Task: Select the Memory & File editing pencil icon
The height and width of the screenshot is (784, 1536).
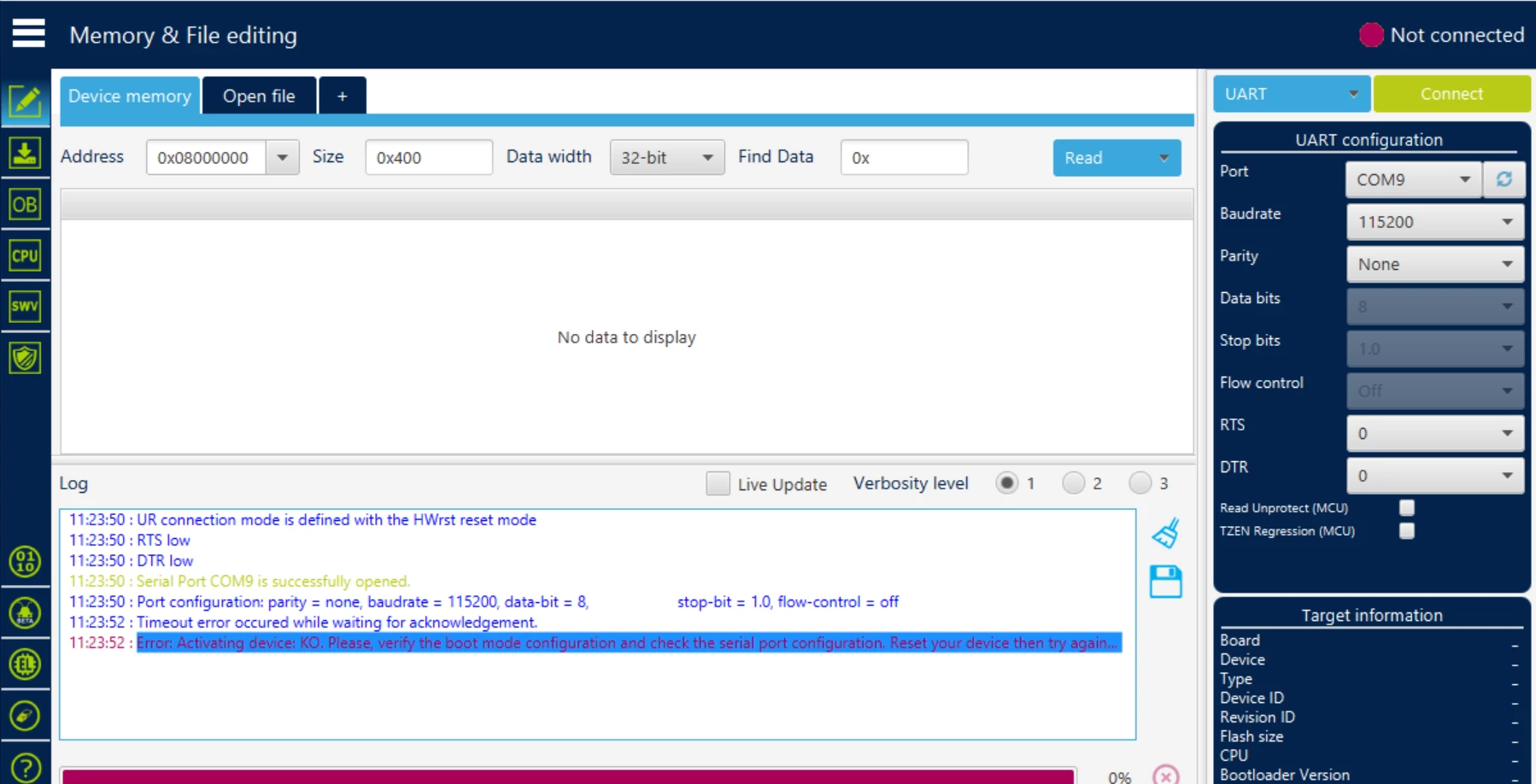Action: point(25,102)
